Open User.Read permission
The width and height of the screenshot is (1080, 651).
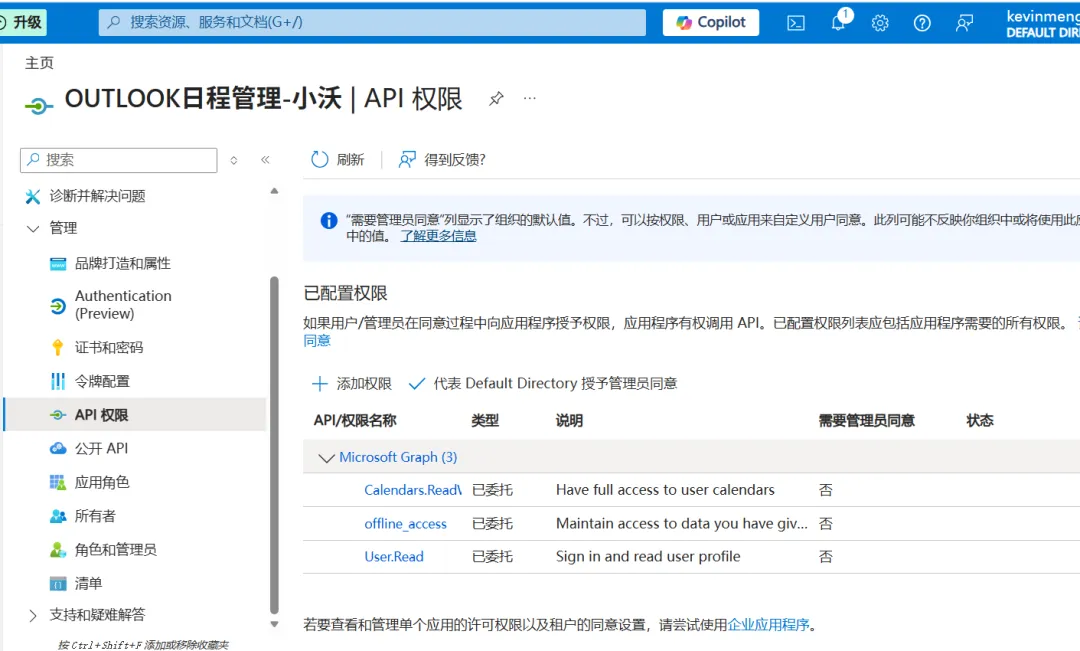394,557
